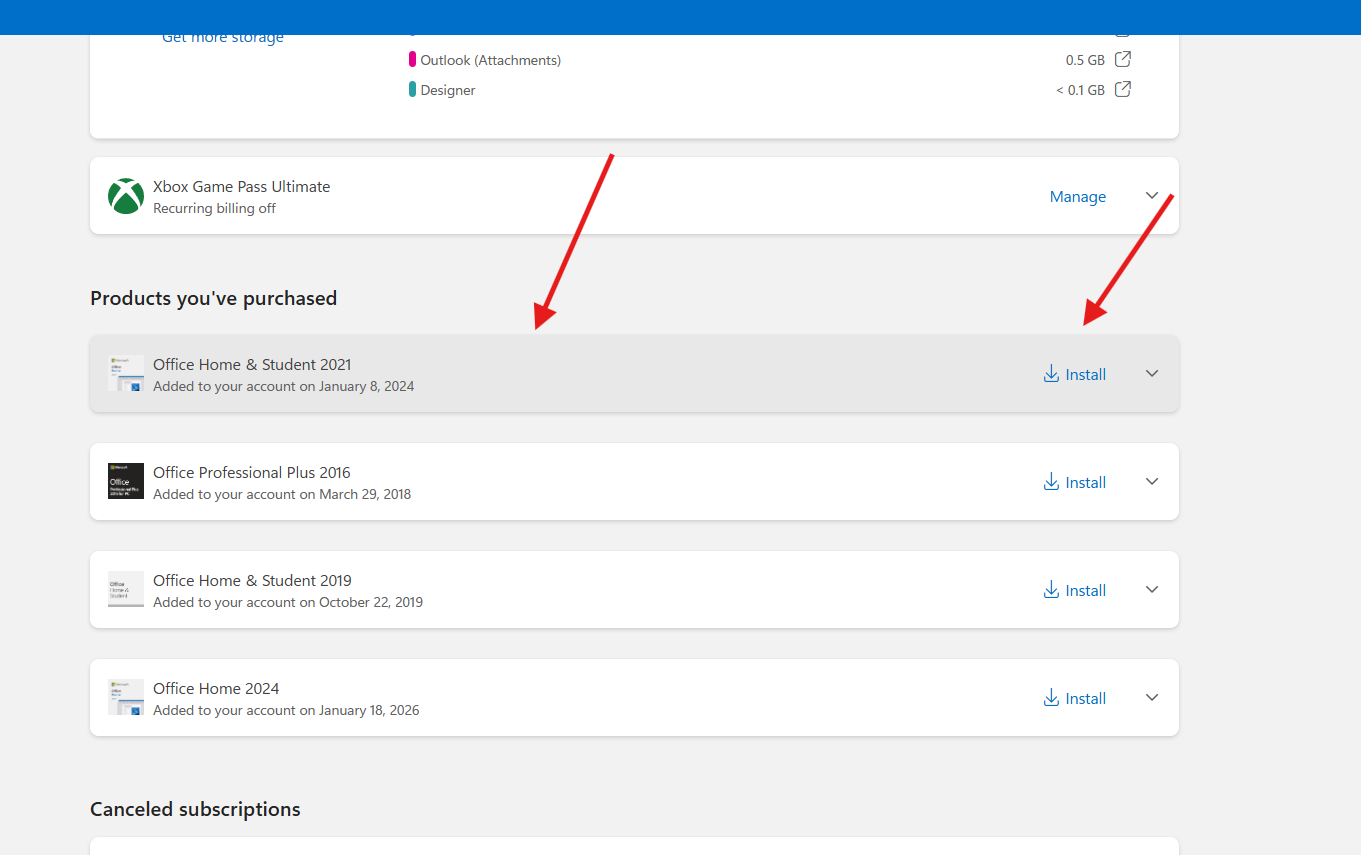
Task: Open the Designer storage external link icon
Action: (1123, 89)
